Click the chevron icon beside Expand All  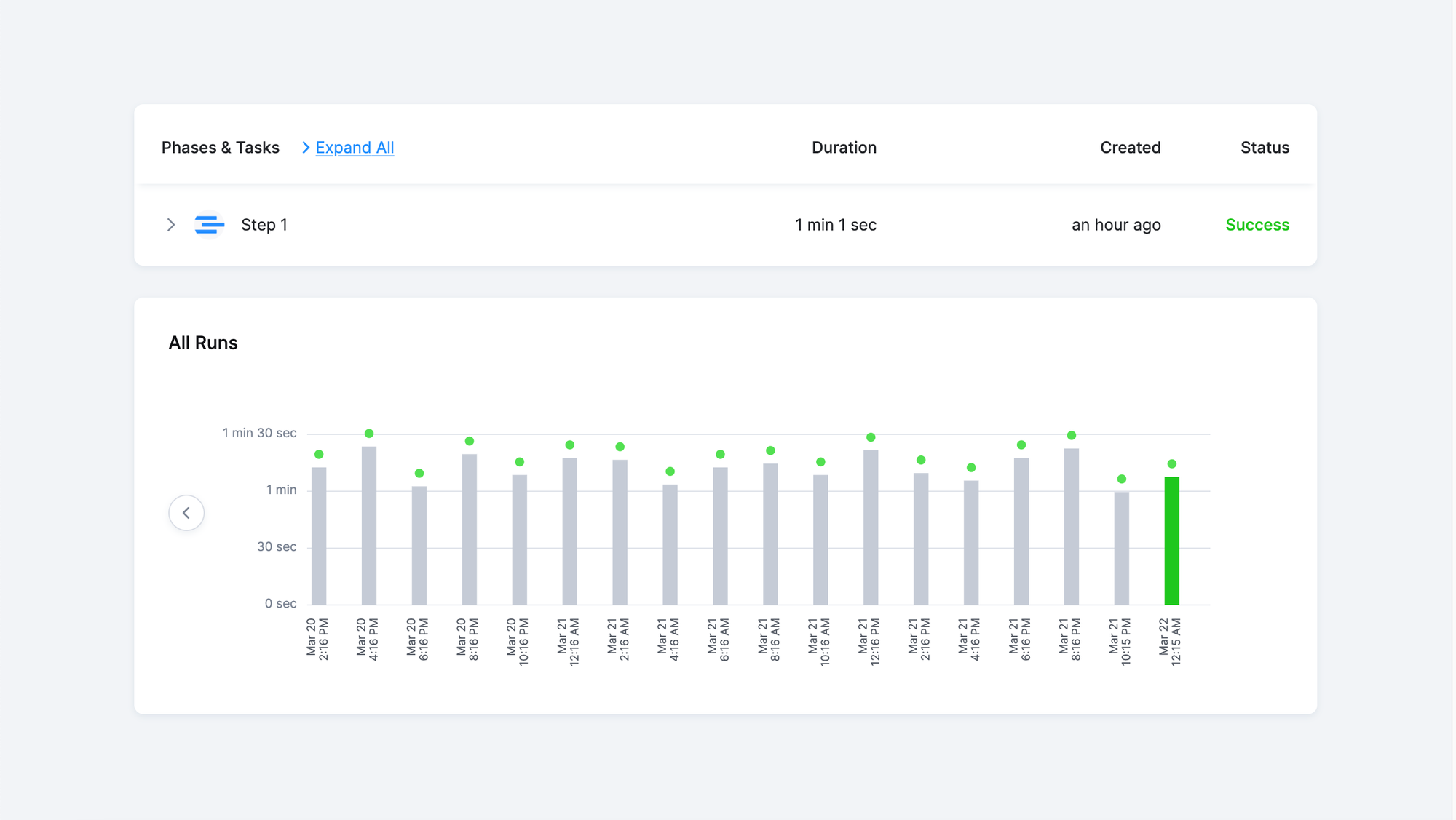point(306,147)
